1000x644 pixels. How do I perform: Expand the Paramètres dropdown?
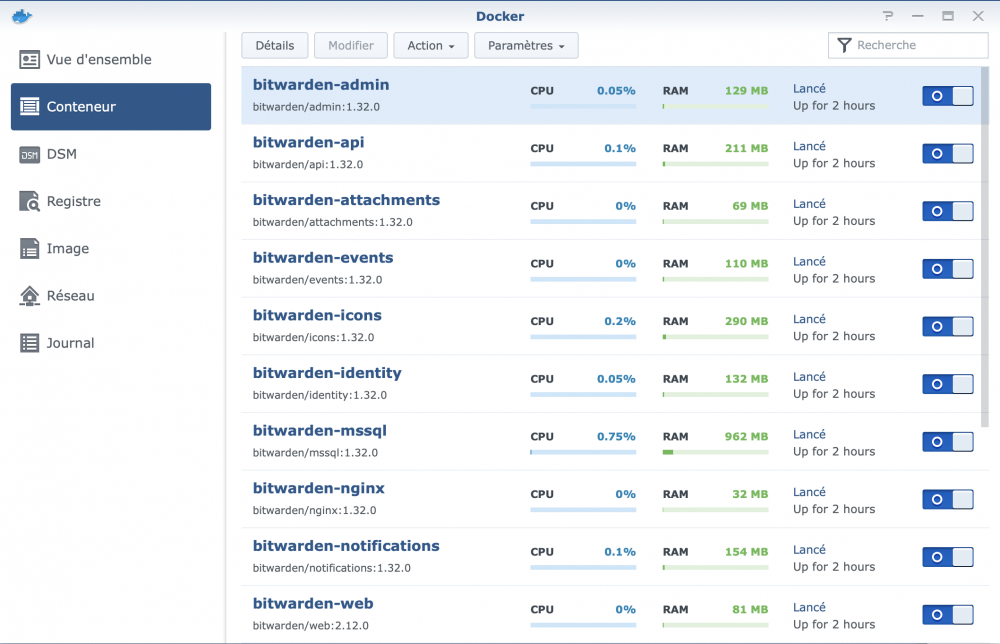[x=526, y=46]
